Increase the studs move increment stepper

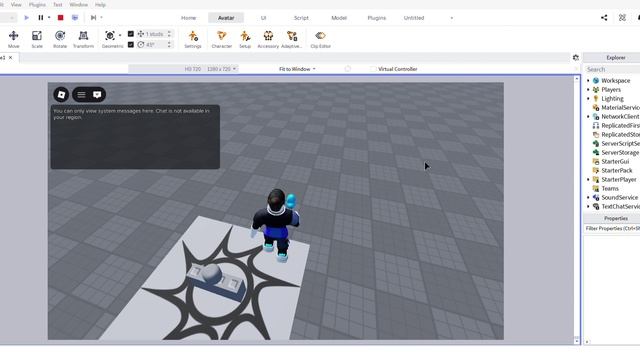[x=169, y=32]
